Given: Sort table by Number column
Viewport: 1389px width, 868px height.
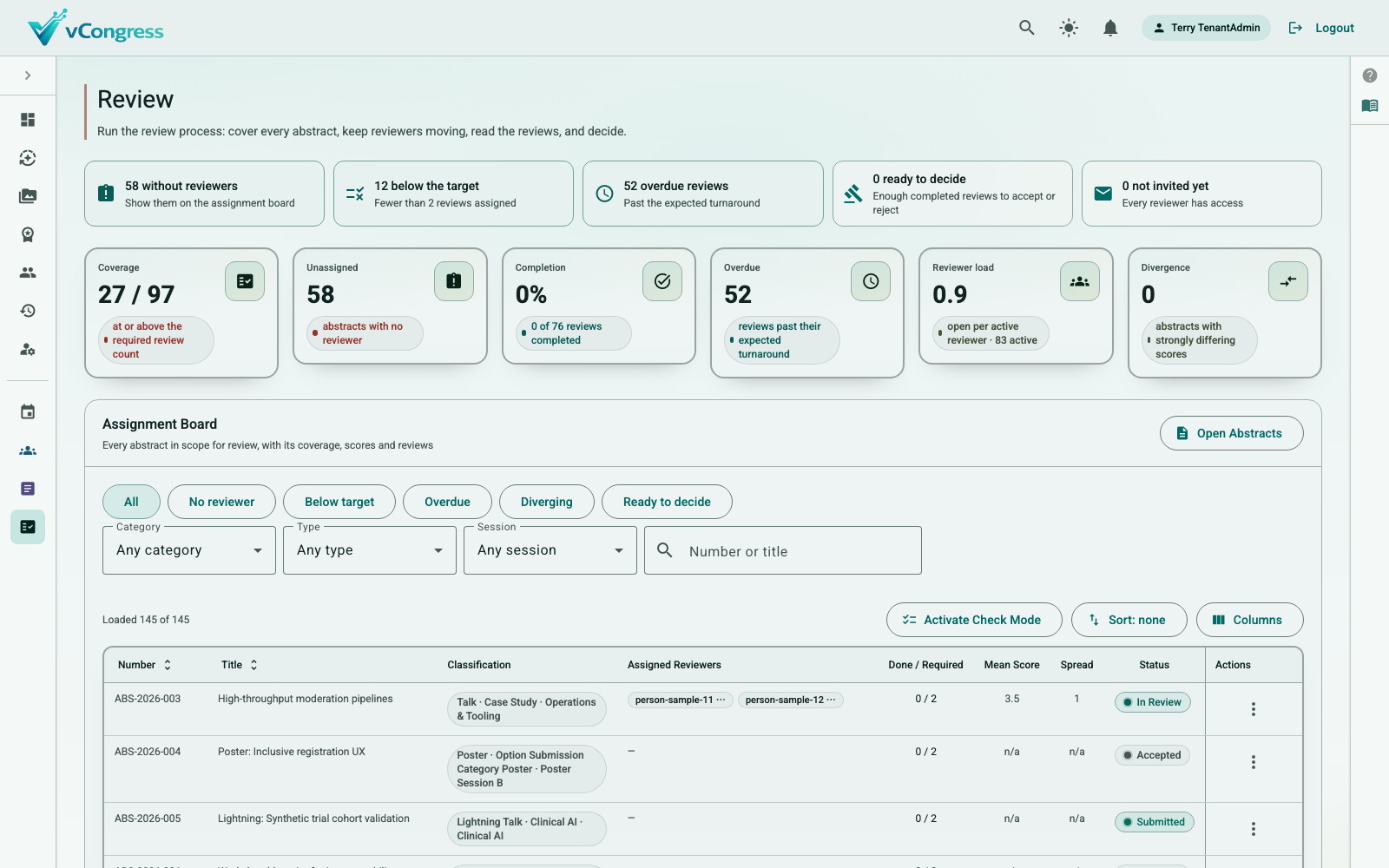Looking at the screenshot, I should (145, 665).
